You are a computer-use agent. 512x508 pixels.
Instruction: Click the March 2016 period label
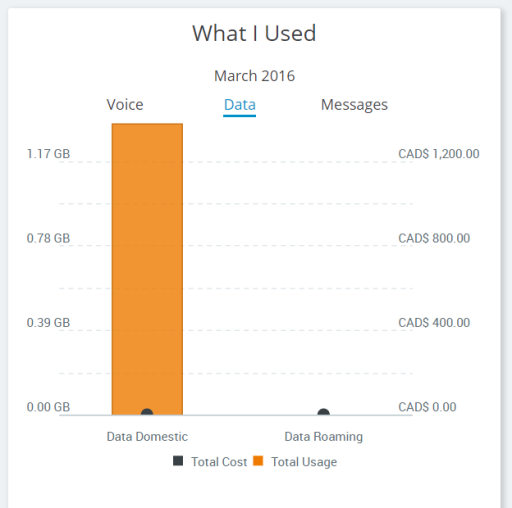coord(255,76)
